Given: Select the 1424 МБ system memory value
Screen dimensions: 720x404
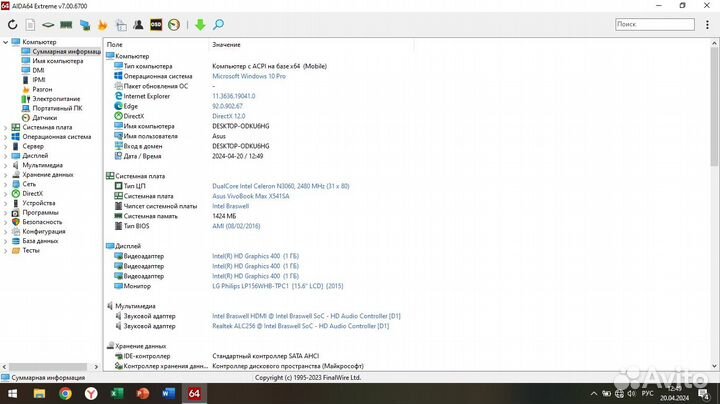Looking at the screenshot, I should click(224, 216).
